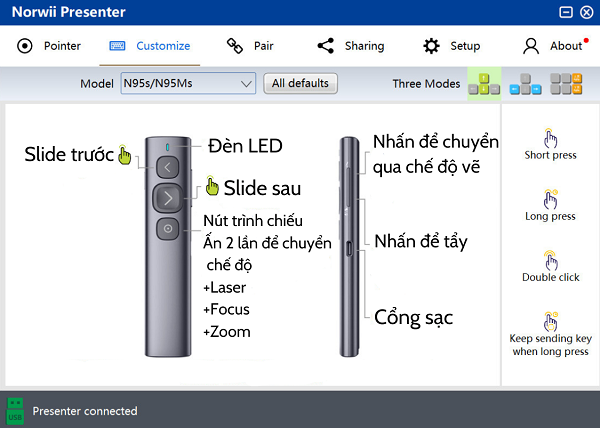Click the green USB status icon
The height and width of the screenshot is (428, 600).
(15, 410)
